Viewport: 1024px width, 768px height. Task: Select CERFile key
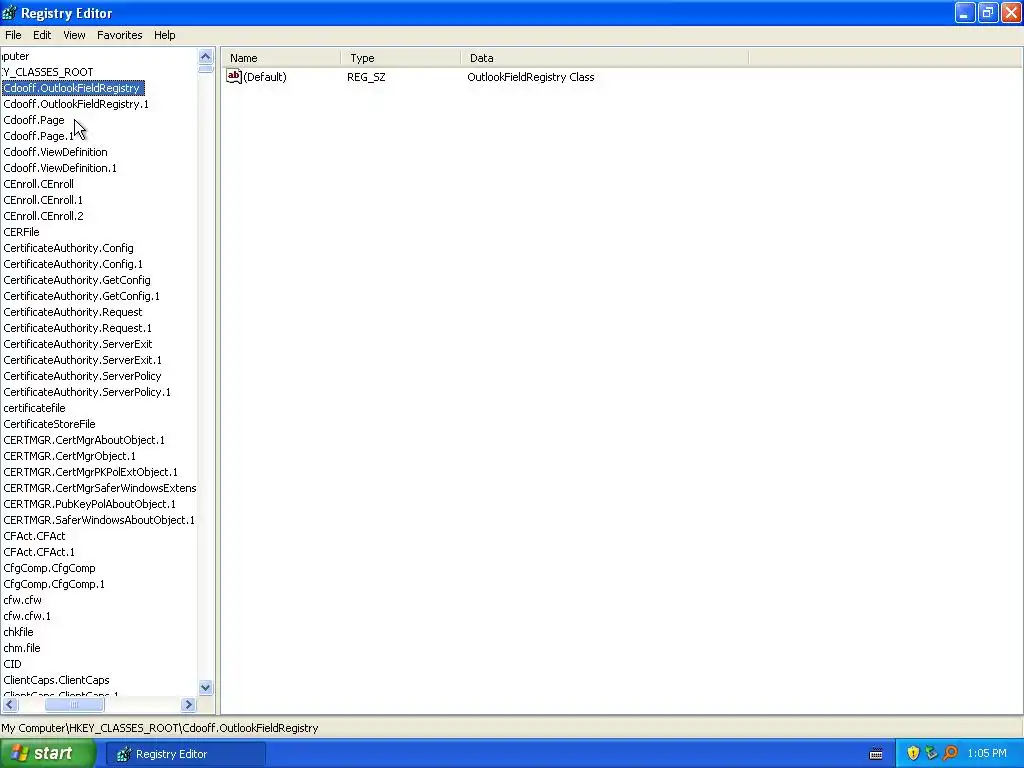click(22, 232)
